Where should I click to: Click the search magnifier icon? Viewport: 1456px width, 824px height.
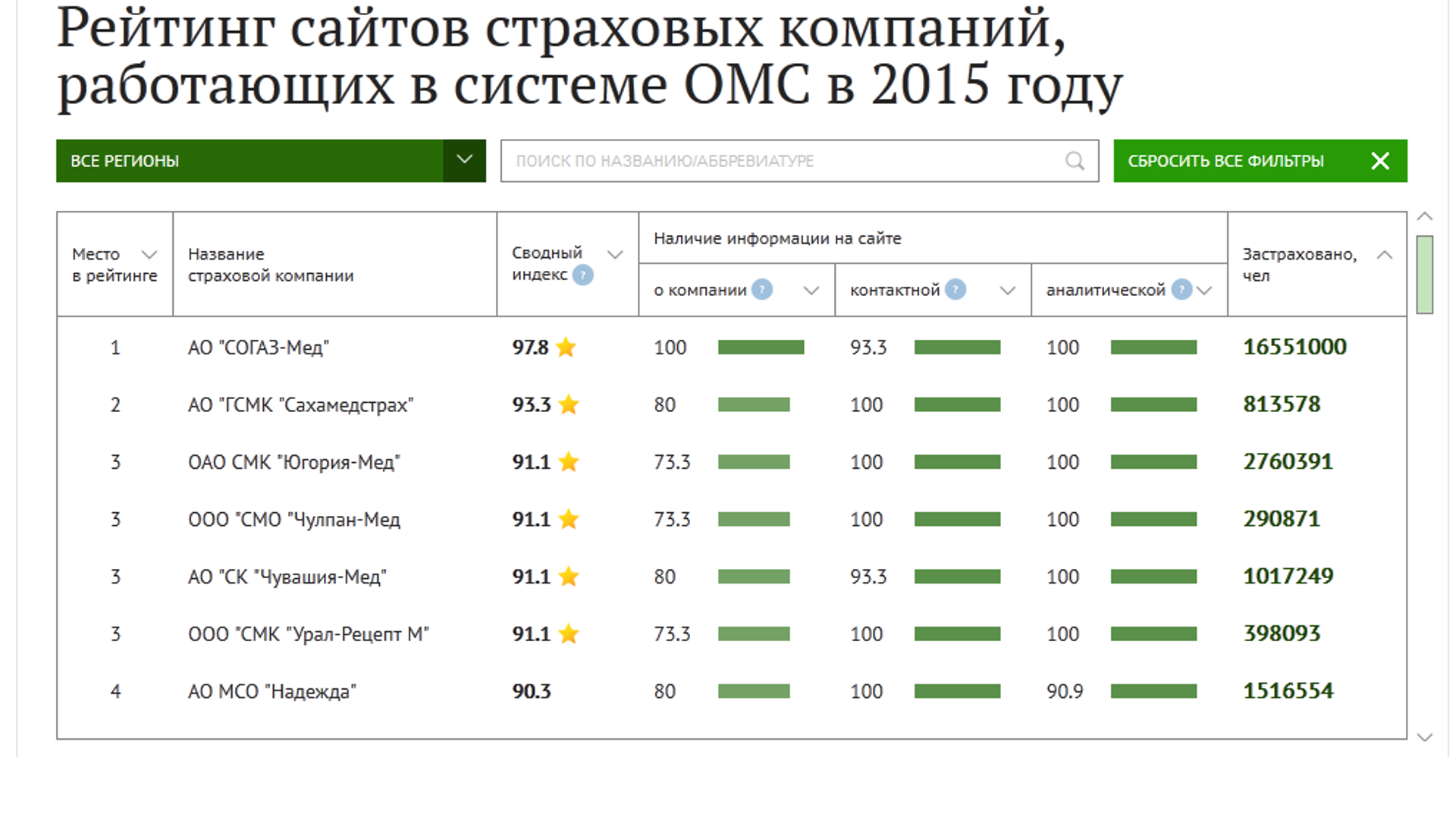1075,161
